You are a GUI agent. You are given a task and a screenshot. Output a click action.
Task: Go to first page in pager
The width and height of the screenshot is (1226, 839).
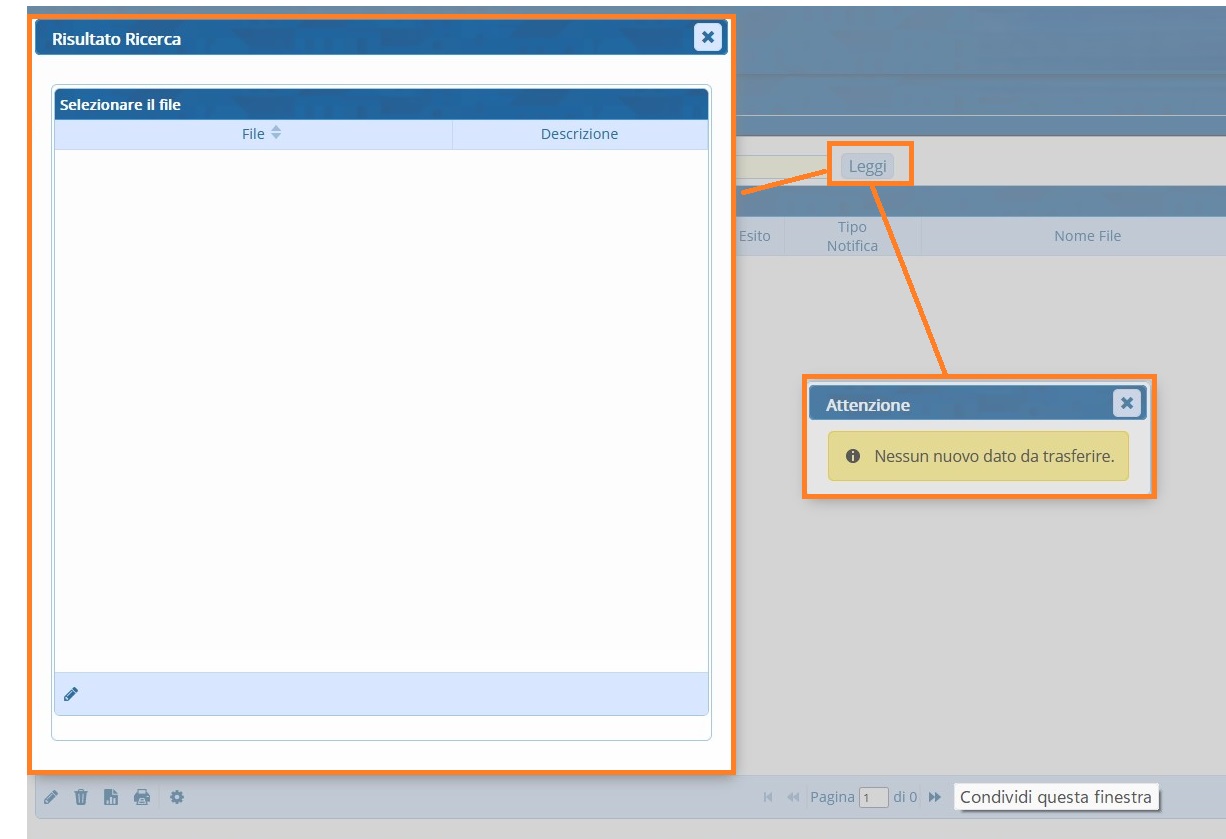point(768,797)
